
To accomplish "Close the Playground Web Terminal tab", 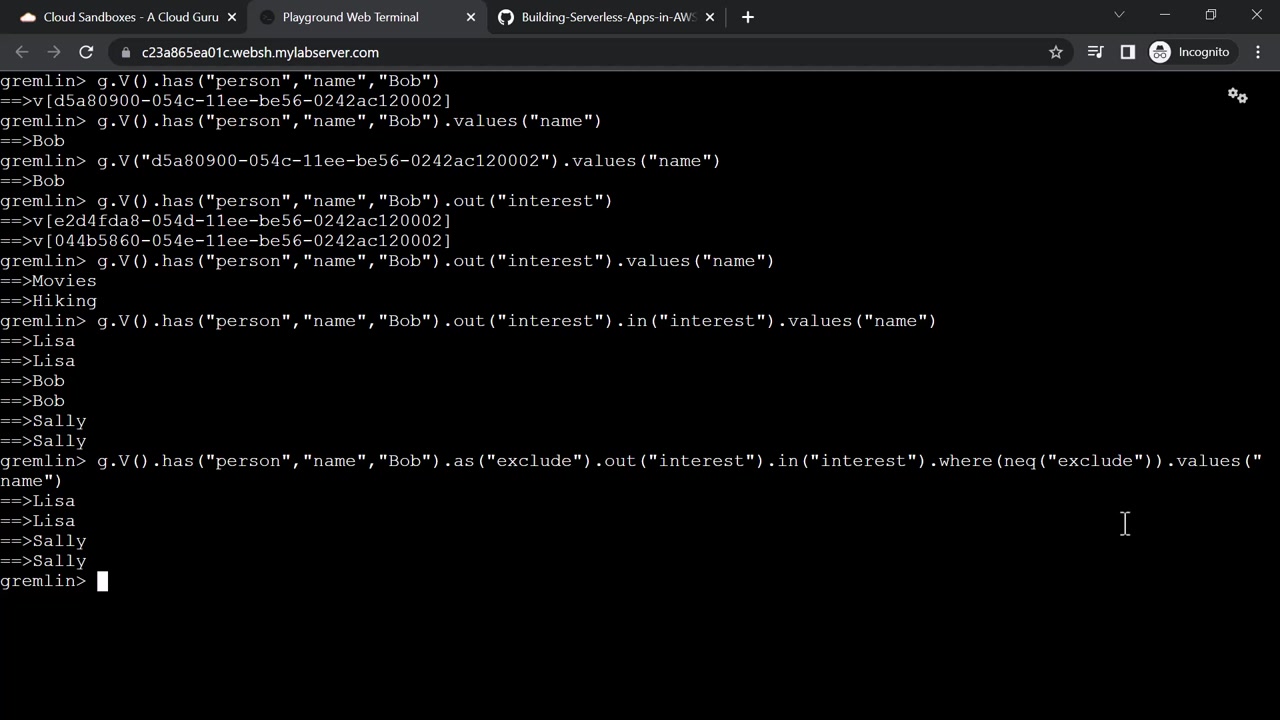I will (472, 17).
